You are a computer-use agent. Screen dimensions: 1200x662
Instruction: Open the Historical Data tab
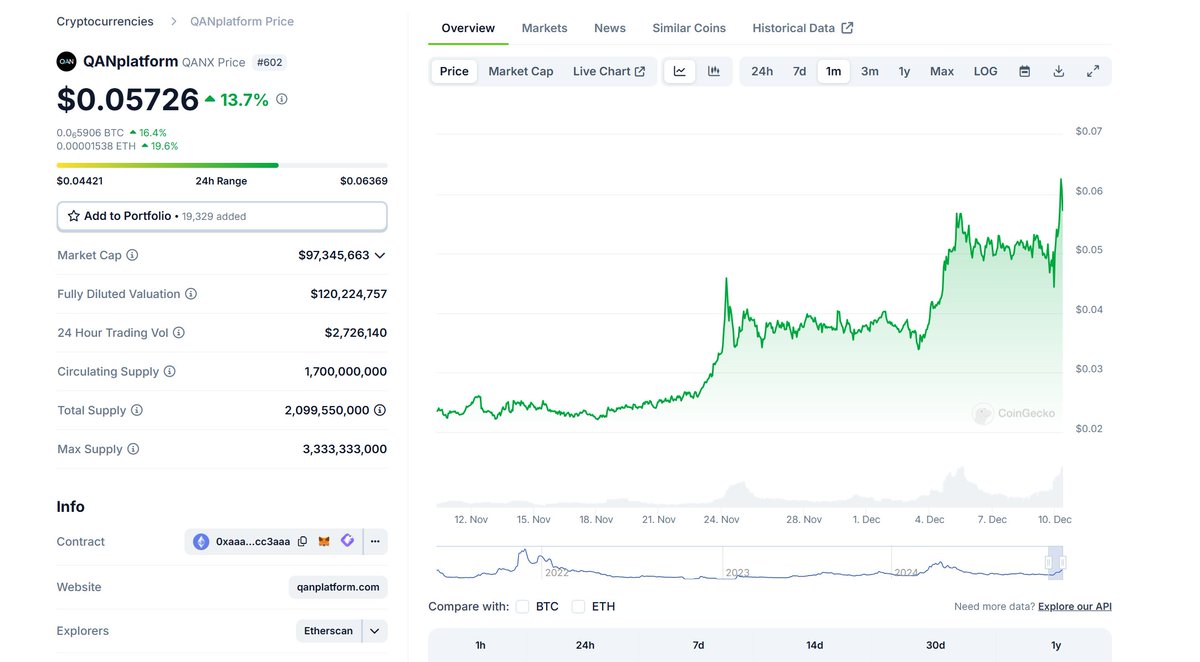(803, 28)
